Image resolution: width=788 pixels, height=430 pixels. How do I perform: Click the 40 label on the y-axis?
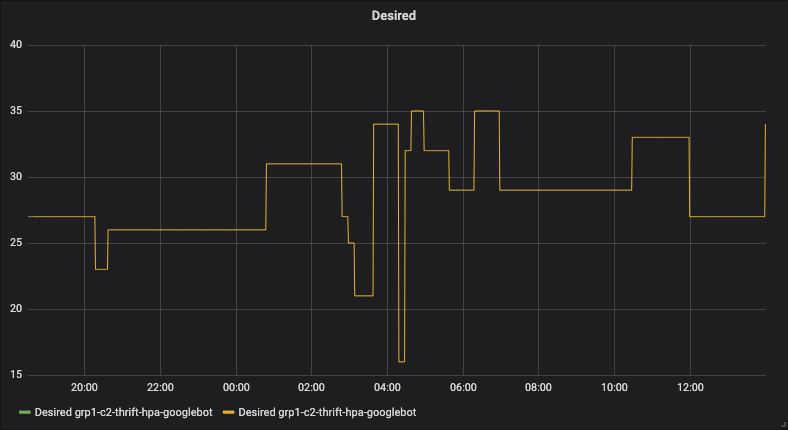[x=15, y=46]
